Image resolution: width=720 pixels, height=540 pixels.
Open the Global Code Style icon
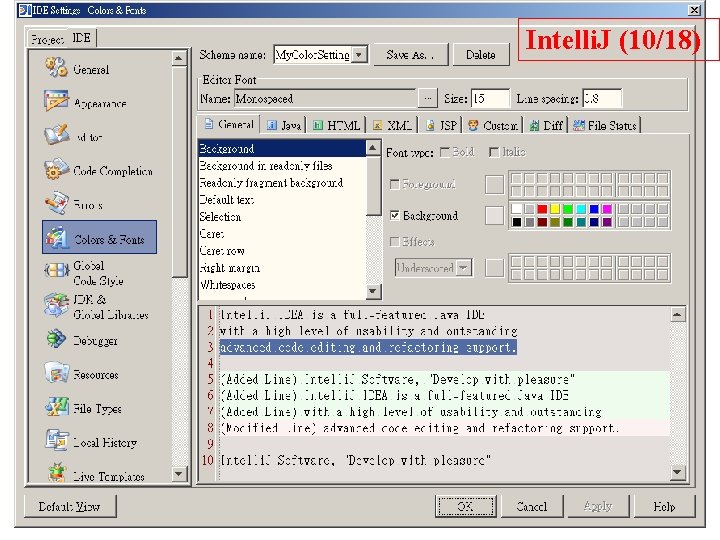click(x=56, y=270)
